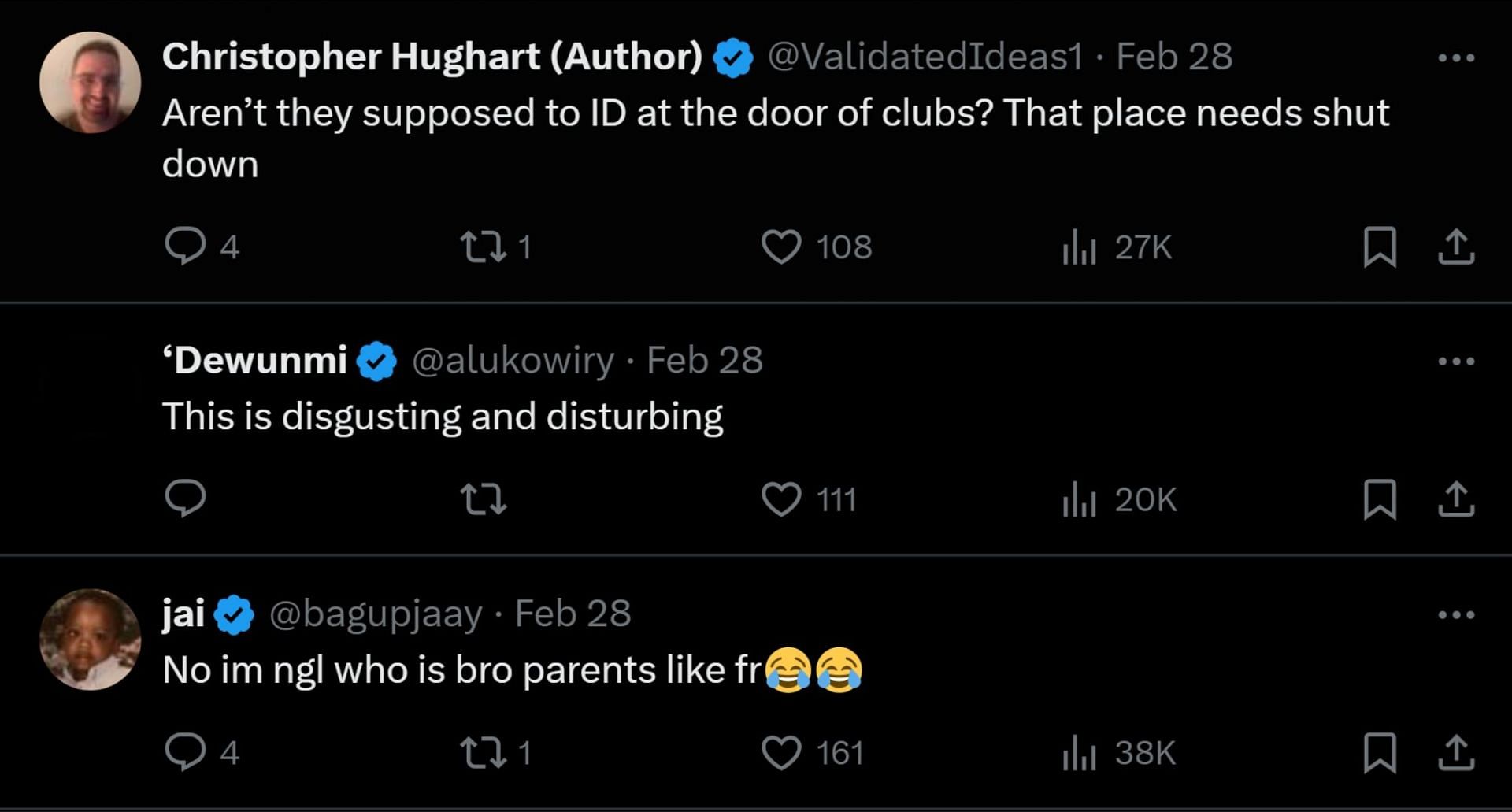Viewport: 1512px width, 812px height.
Task: Open Christopher Hughart's profile picture
Action: [91, 82]
